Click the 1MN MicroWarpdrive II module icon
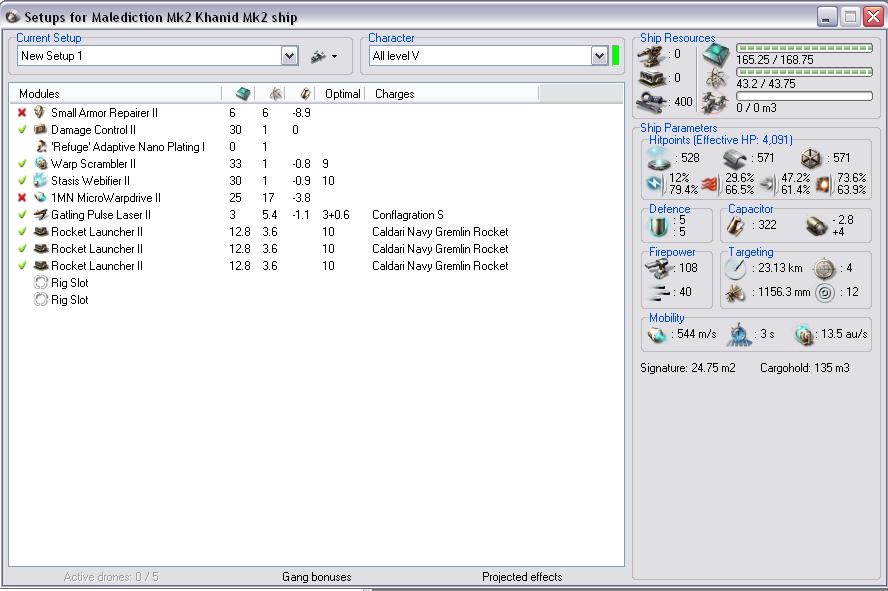This screenshot has width=888, height=591. click(40, 198)
